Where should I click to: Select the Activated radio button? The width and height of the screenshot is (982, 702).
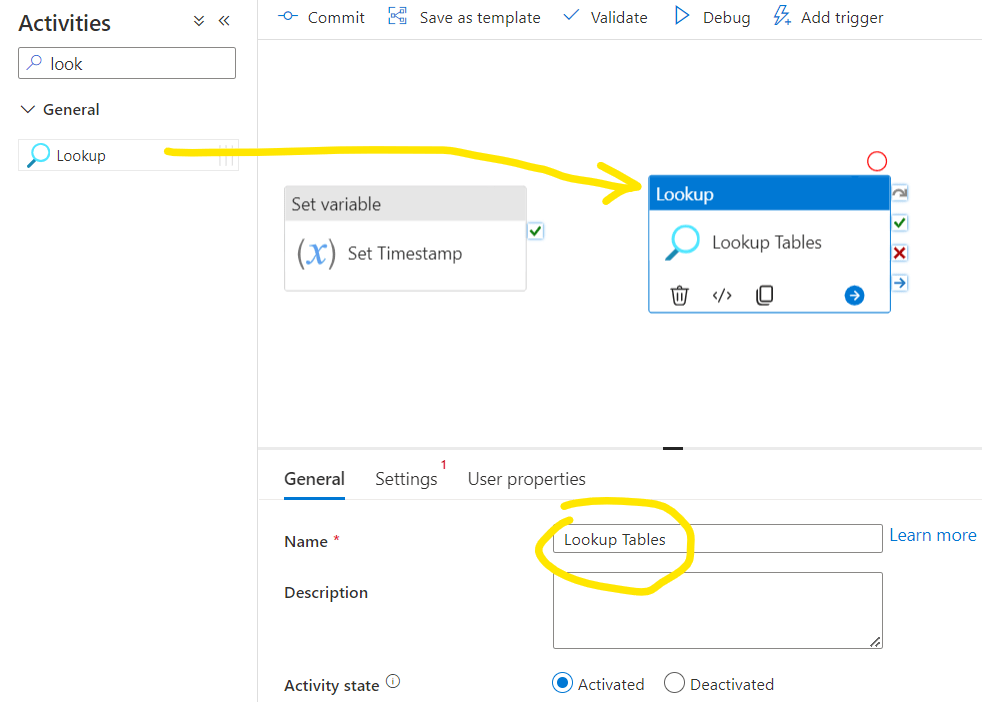[563, 684]
